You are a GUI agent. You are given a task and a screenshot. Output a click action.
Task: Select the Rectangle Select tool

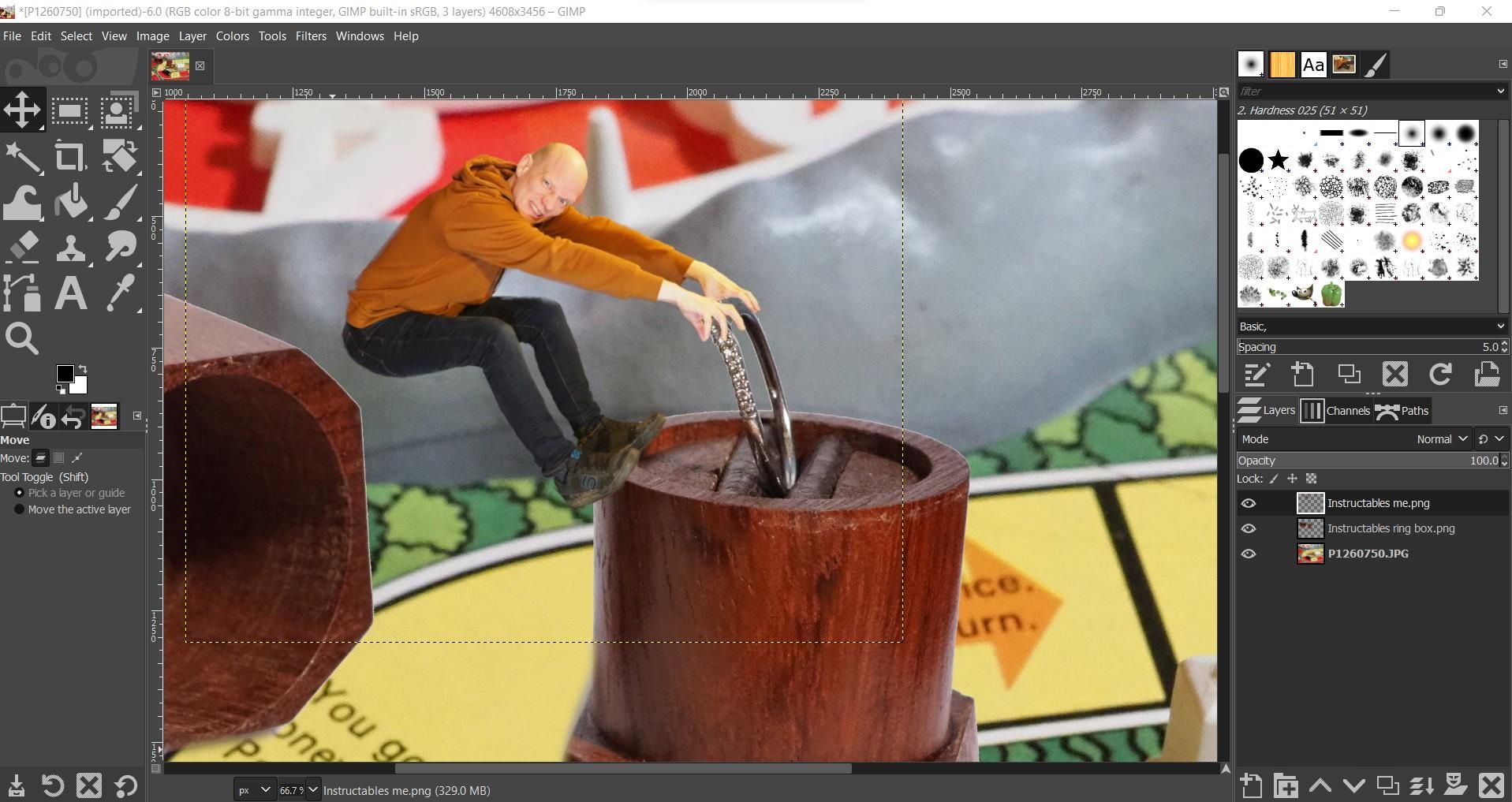coord(69,110)
